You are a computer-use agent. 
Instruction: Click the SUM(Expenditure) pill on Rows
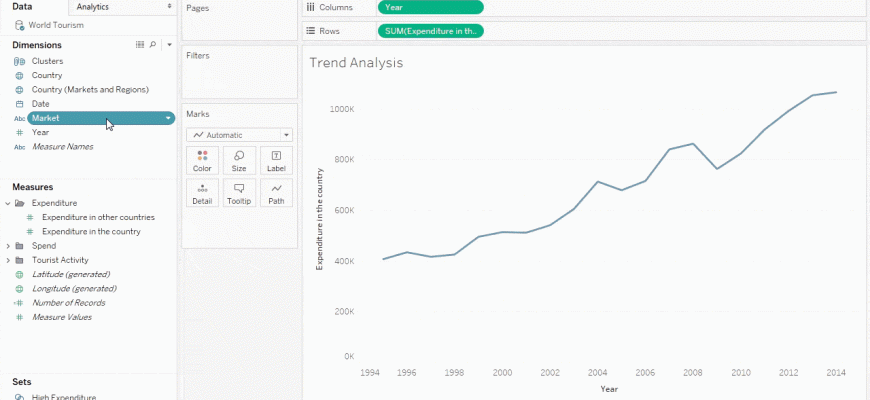click(430, 31)
